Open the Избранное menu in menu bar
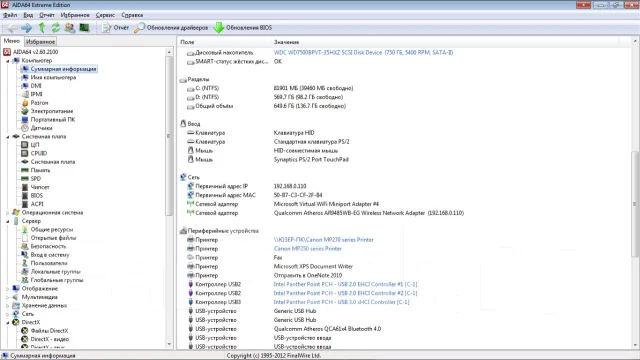The height and width of the screenshot is (360, 640). (x=75, y=15)
